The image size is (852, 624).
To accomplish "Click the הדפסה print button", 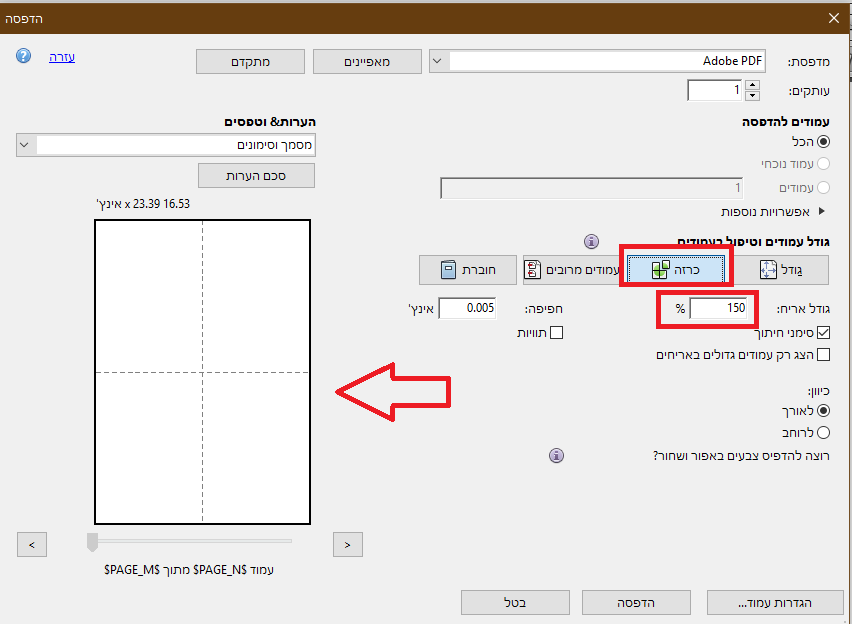I will (x=636, y=602).
